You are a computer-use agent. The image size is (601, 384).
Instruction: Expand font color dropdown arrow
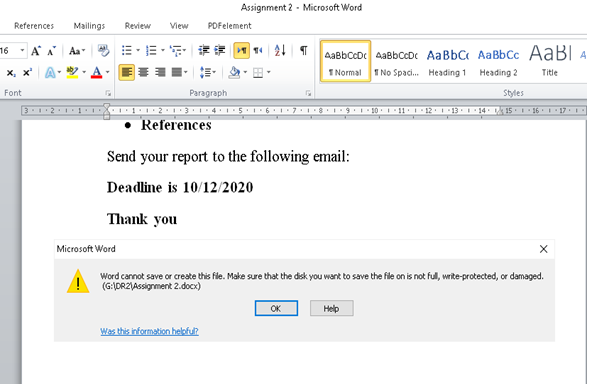(x=108, y=72)
